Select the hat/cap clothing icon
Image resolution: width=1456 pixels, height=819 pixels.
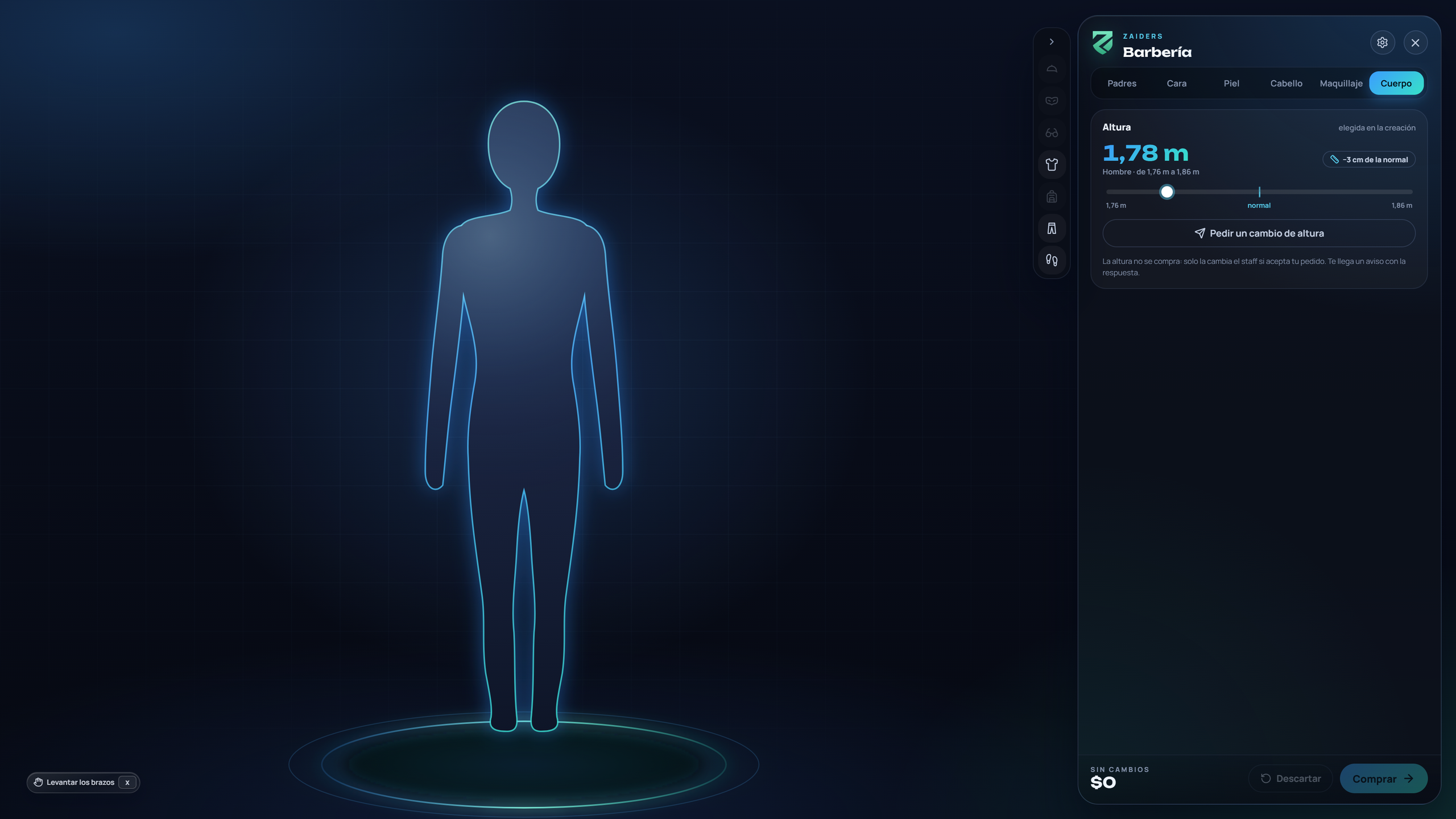1052,69
